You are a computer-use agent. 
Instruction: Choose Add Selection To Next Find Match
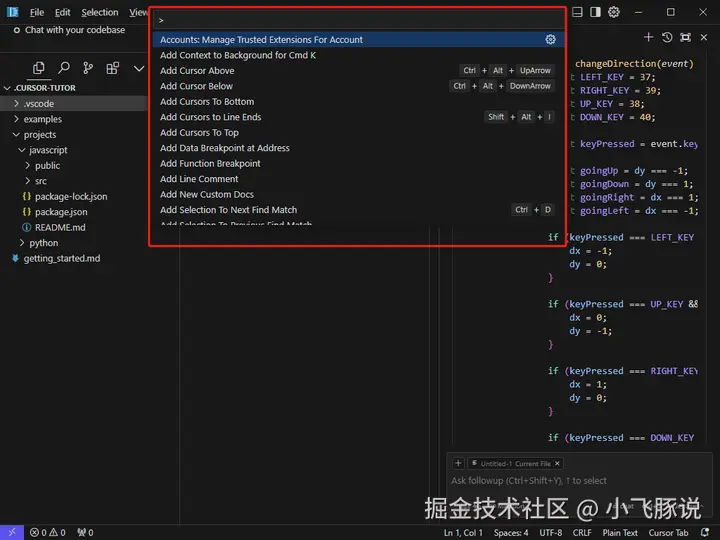pos(358,210)
